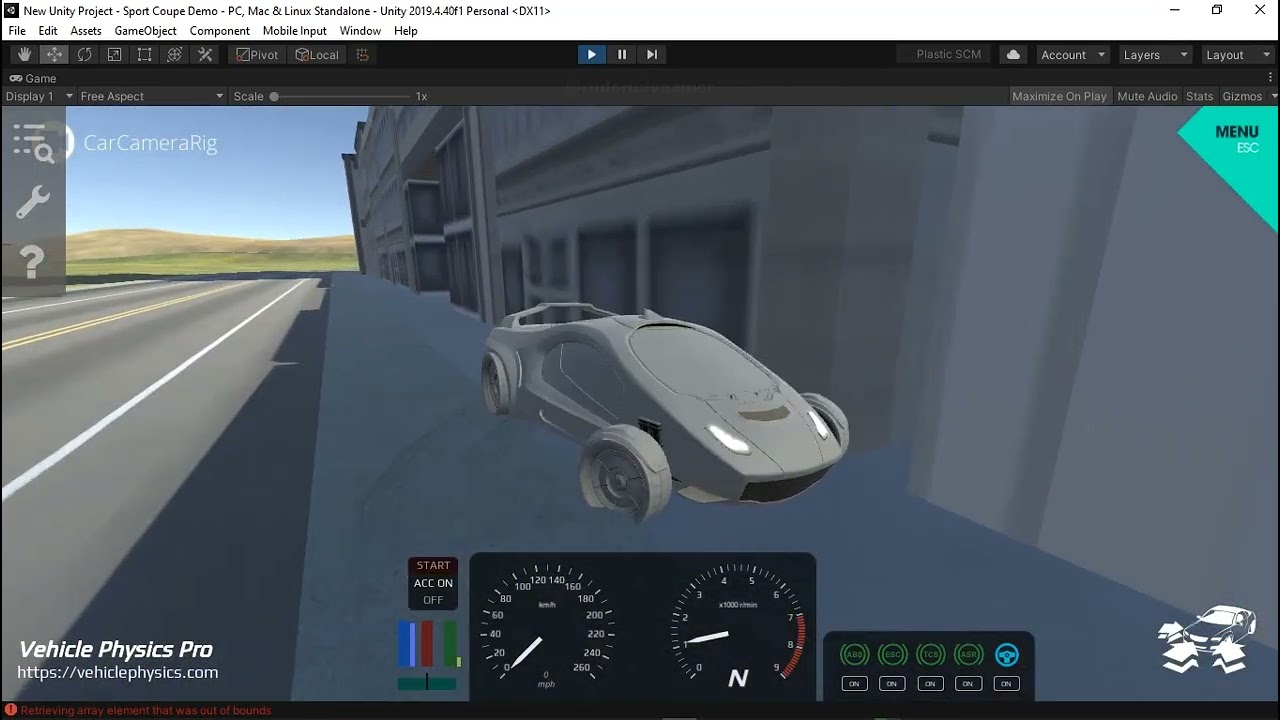This screenshot has width=1280, height=720.
Task: Click the blue steering wheel assist icon
Action: click(1006, 655)
